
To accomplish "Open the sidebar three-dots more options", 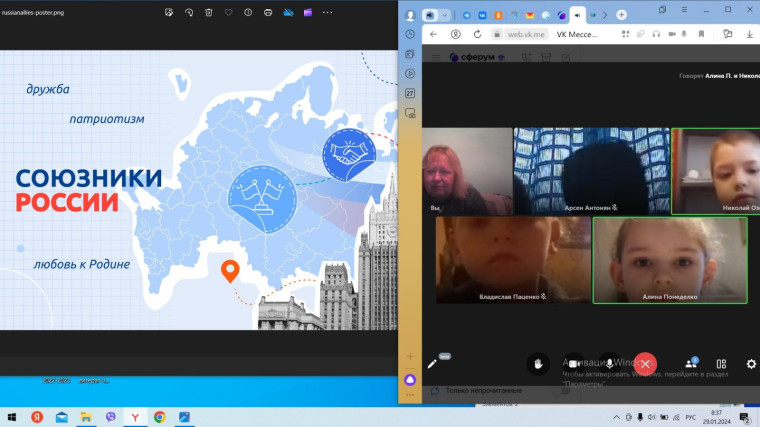I will coord(410,395).
